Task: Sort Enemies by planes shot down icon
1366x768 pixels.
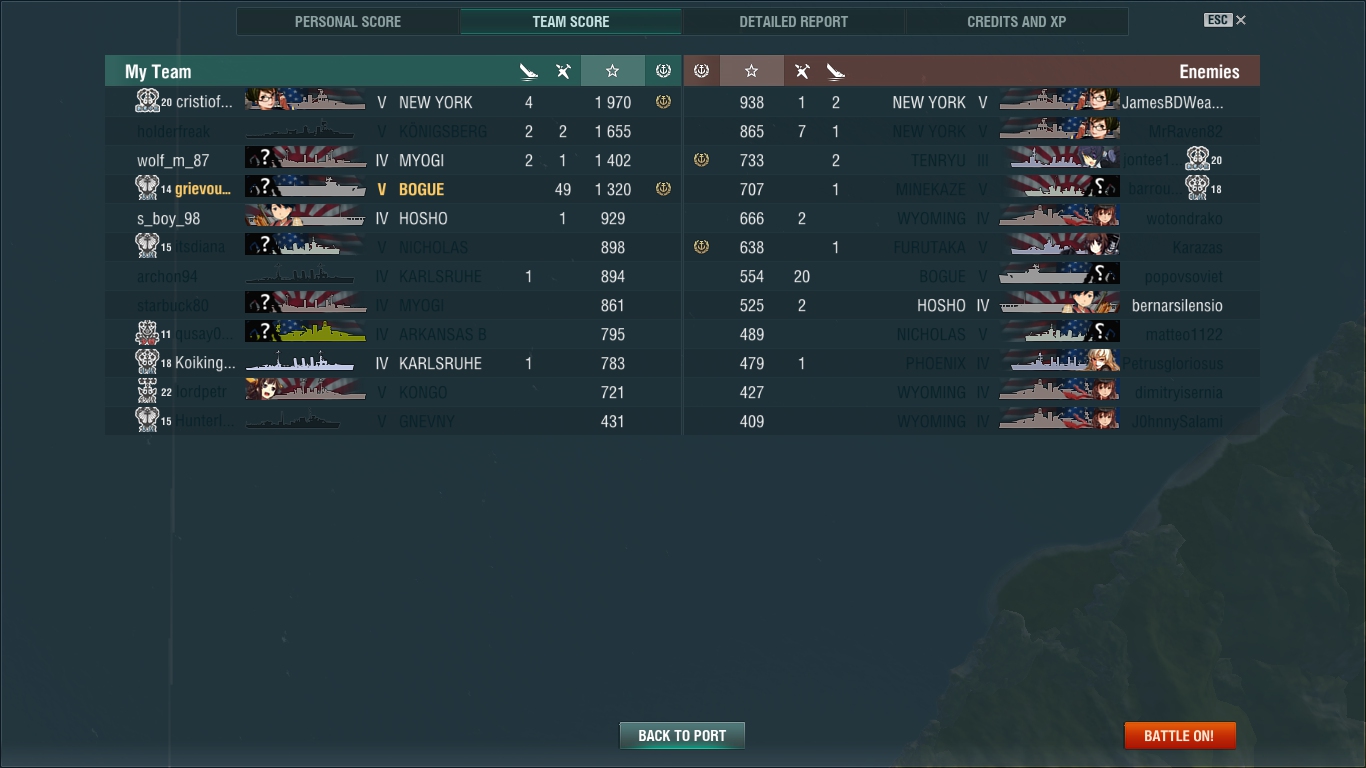Action: pos(802,71)
